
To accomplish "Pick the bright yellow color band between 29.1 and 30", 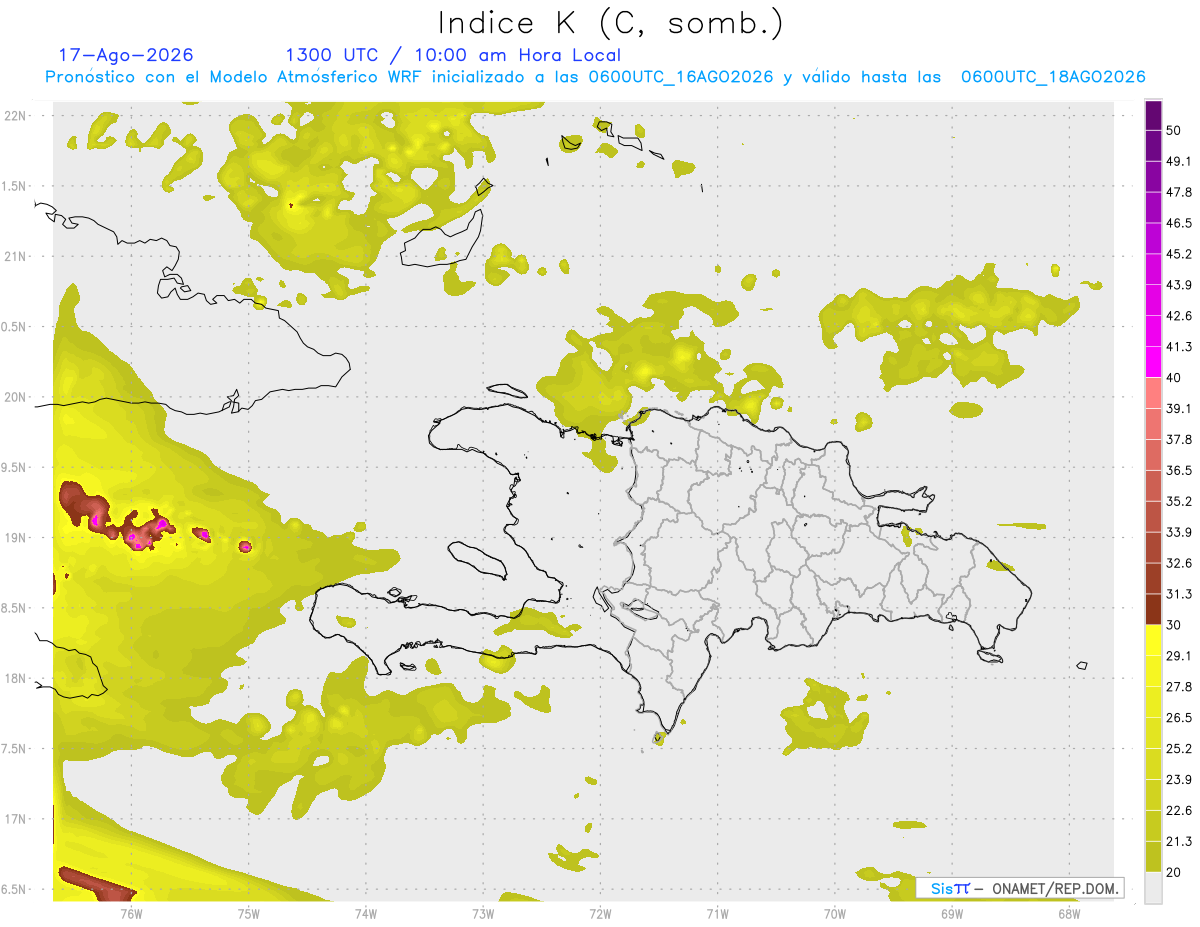I will tap(1153, 641).
